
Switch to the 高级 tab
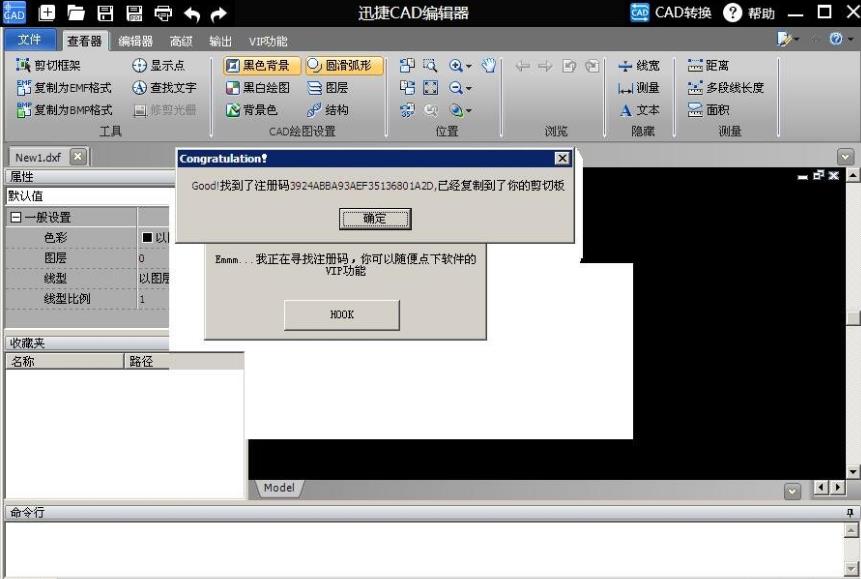(x=181, y=41)
